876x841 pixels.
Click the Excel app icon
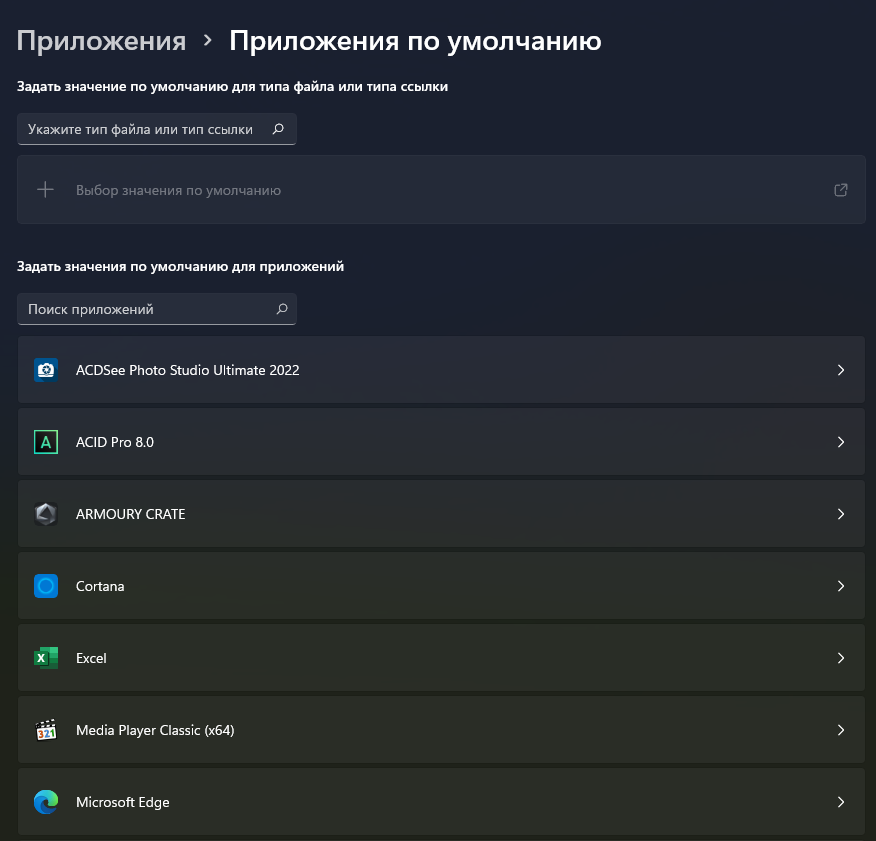(x=46, y=658)
